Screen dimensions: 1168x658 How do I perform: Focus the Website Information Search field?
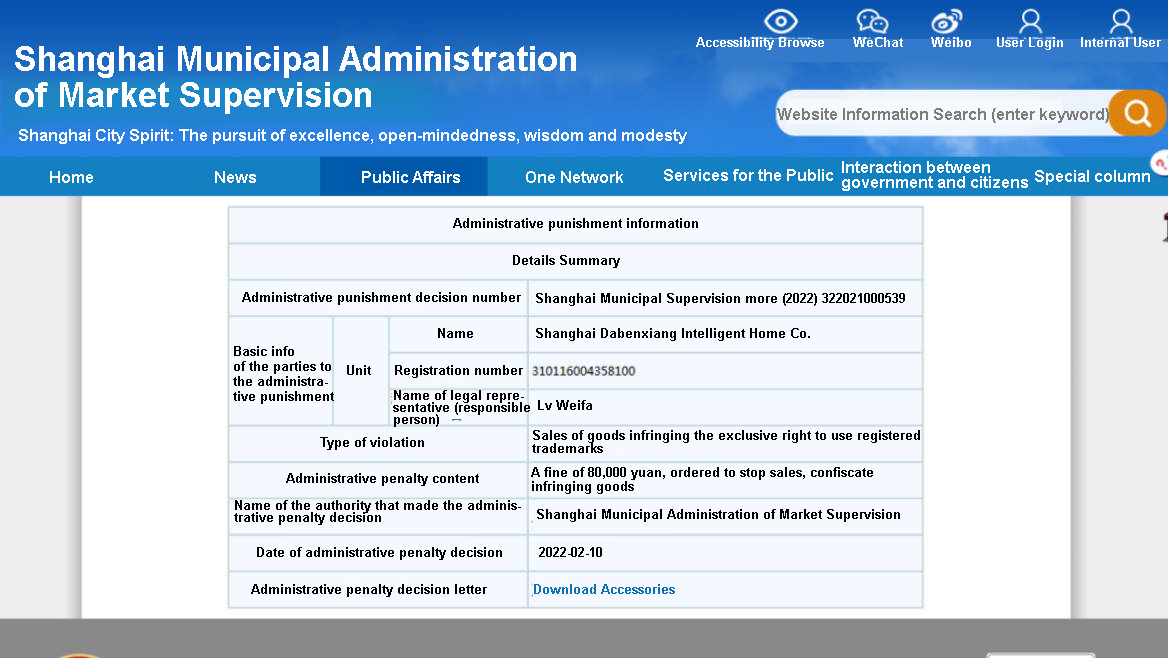click(x=943, y=113)
